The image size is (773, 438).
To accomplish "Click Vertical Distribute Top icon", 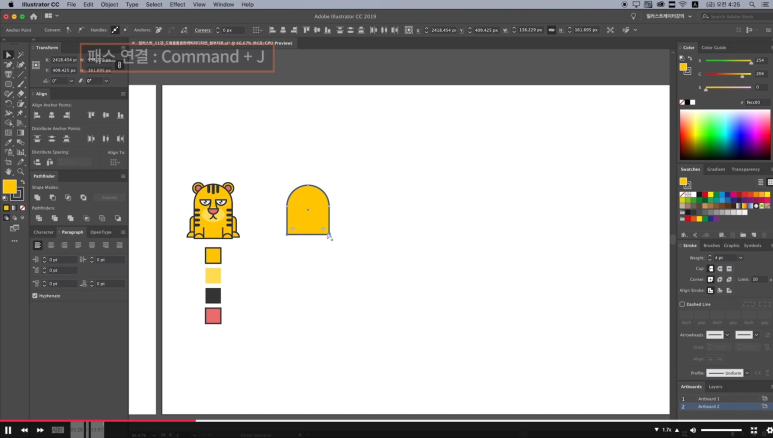I will point(37,139).
